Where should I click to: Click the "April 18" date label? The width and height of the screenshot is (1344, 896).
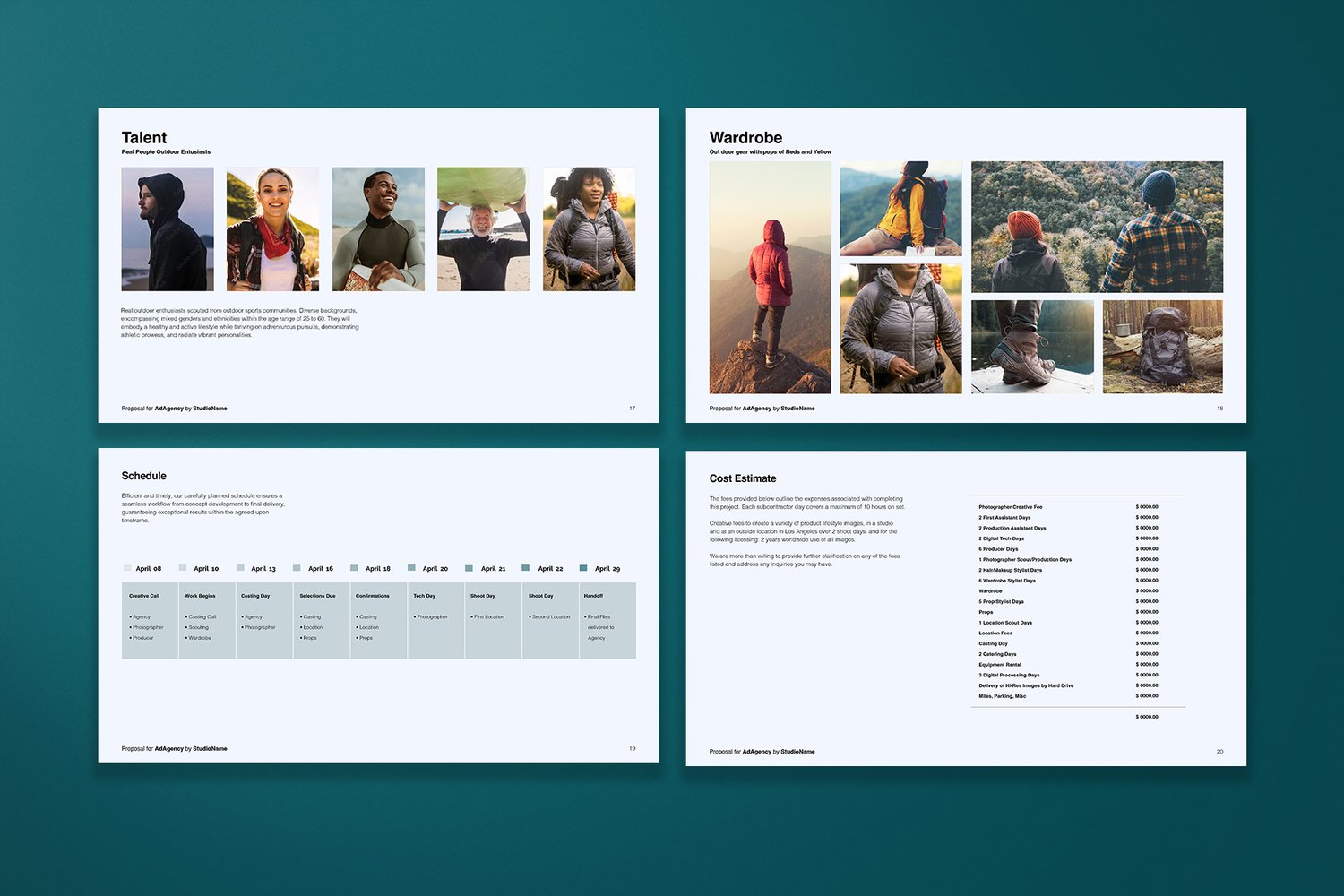coord(378,569)
